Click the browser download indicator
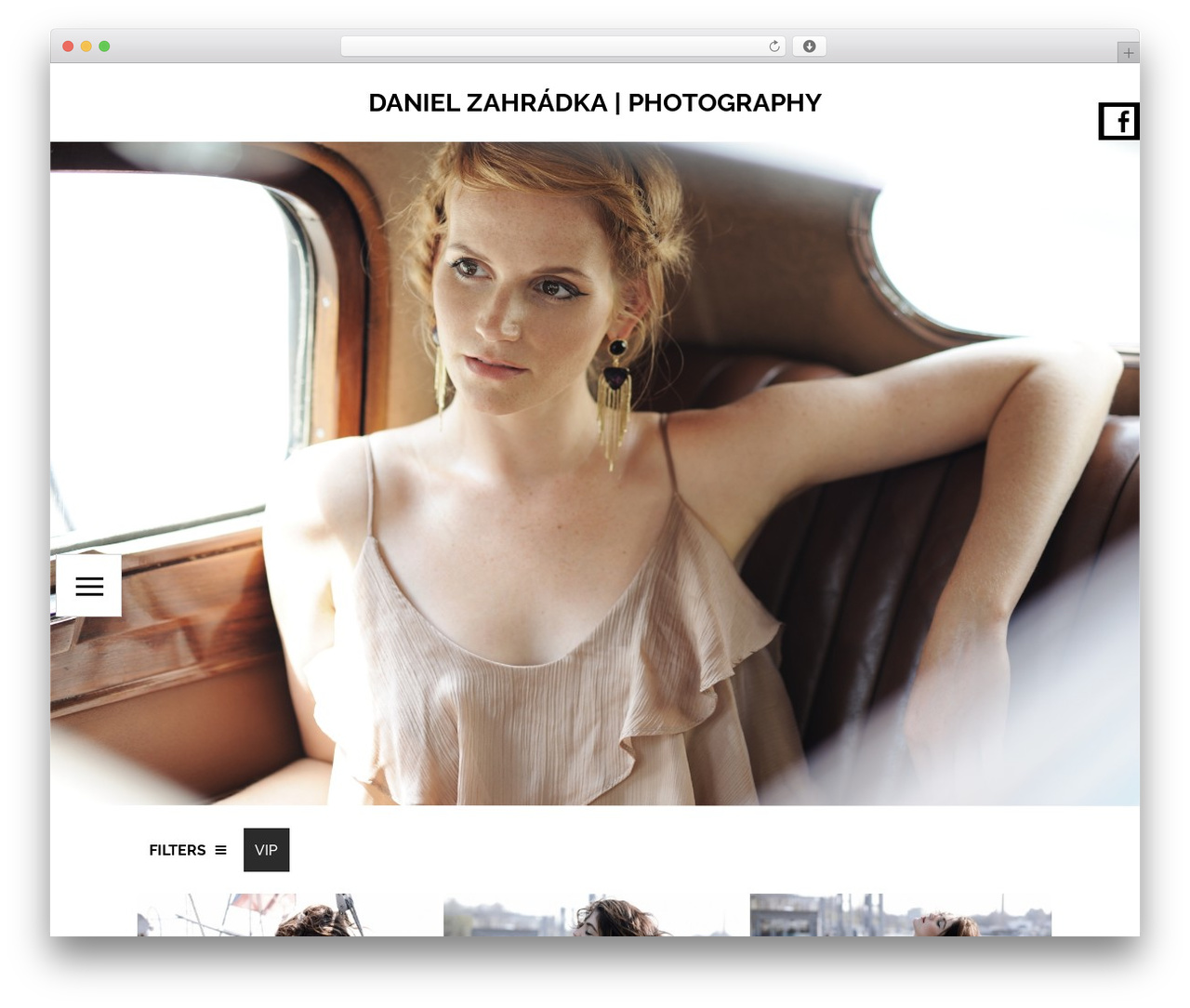 point(809,46)
